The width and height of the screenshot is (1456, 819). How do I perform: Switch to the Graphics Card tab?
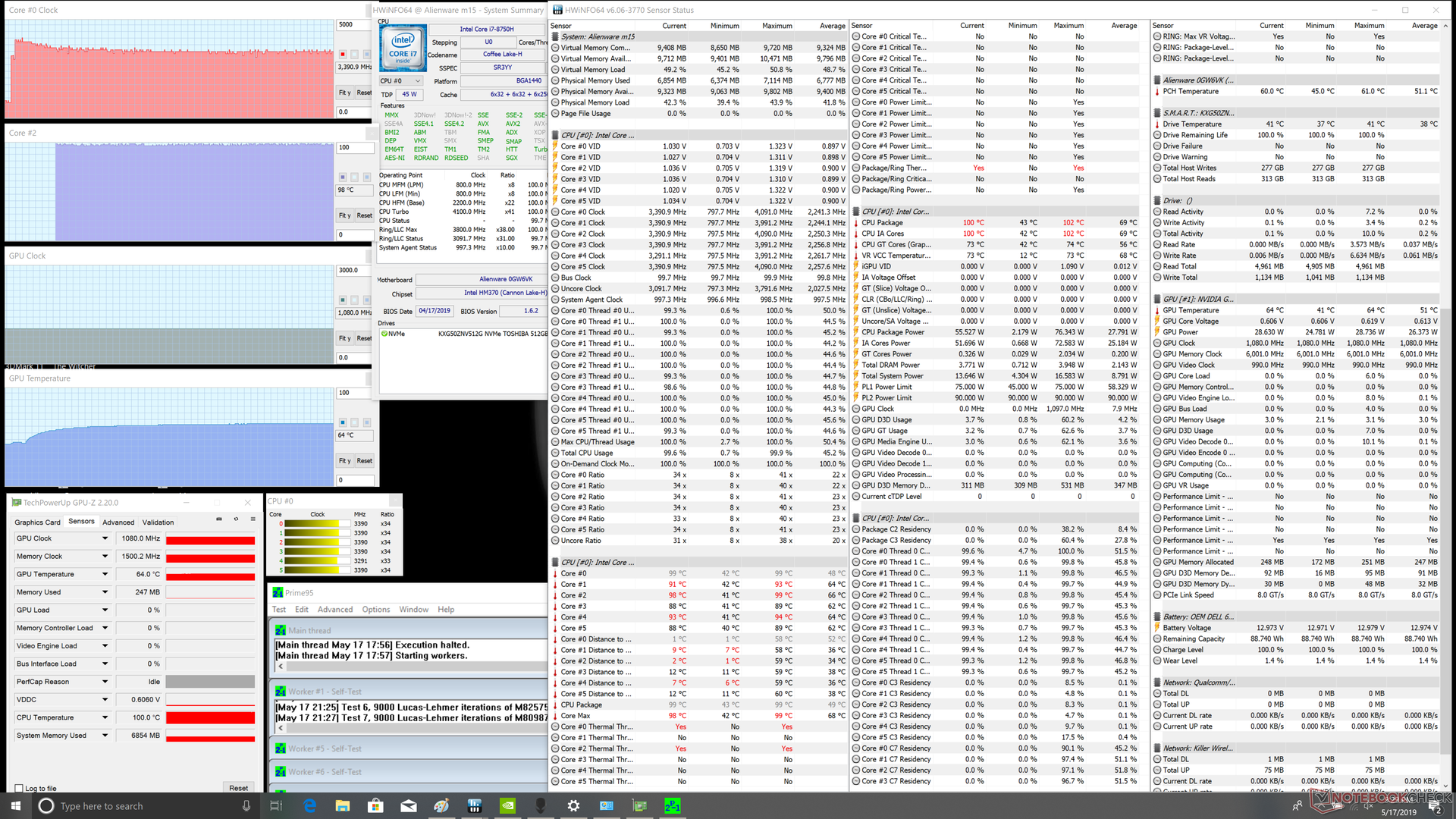[x=37, y=522]
